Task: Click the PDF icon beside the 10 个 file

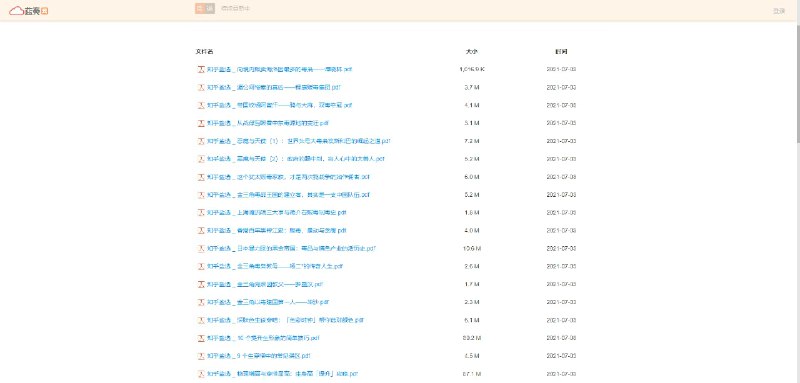Action: point(201,338)
